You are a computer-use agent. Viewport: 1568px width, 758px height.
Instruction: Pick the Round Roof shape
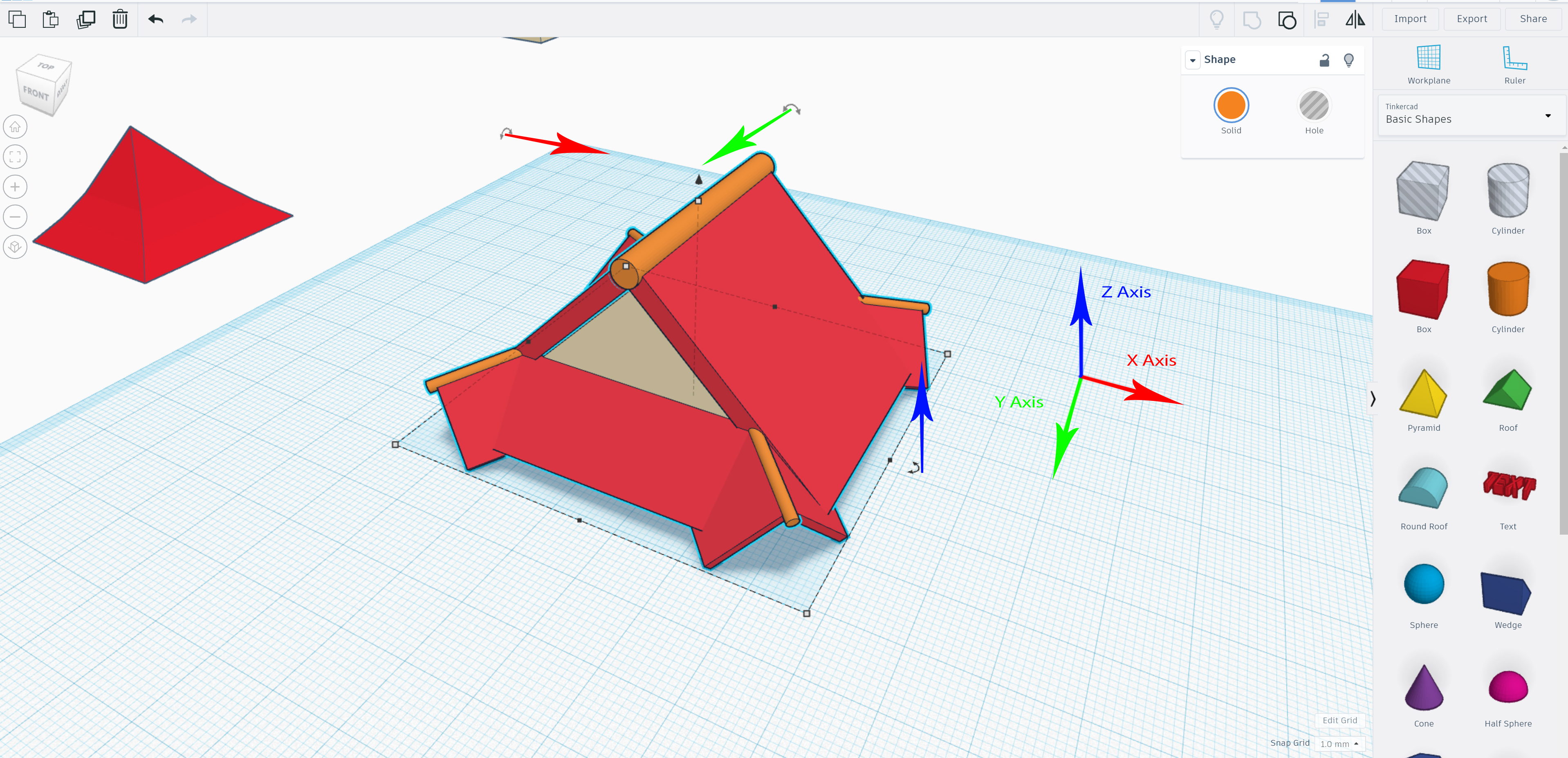pos(1423,488)
